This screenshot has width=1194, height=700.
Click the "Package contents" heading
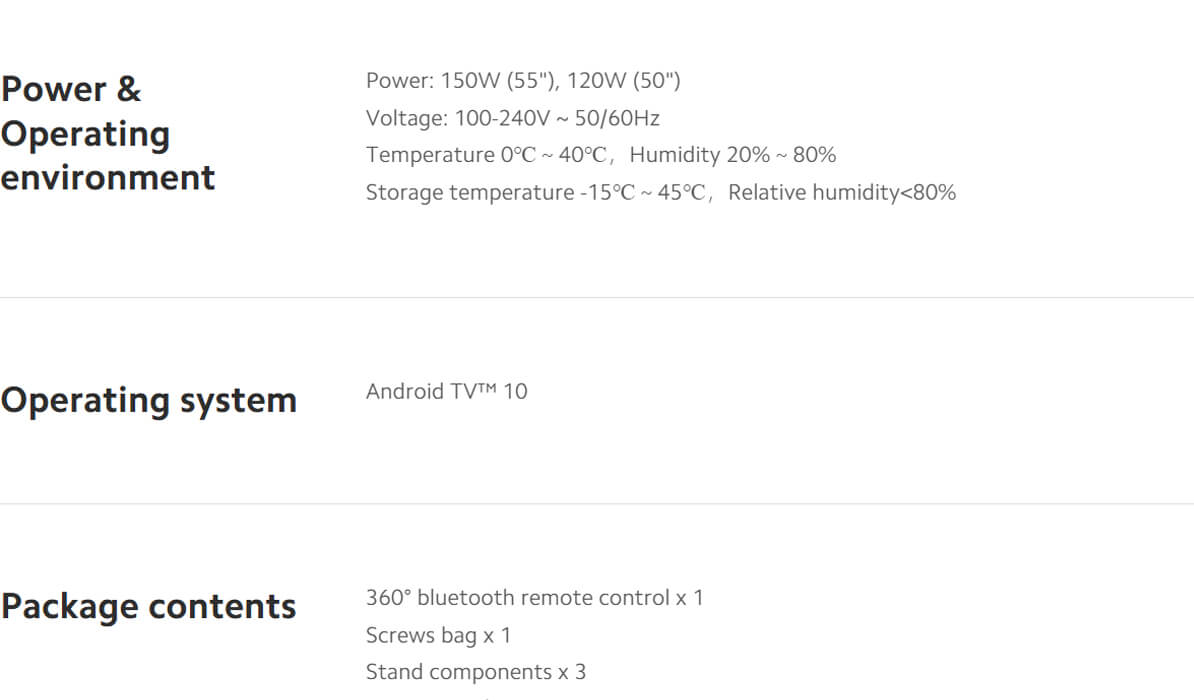coord(149,606)
